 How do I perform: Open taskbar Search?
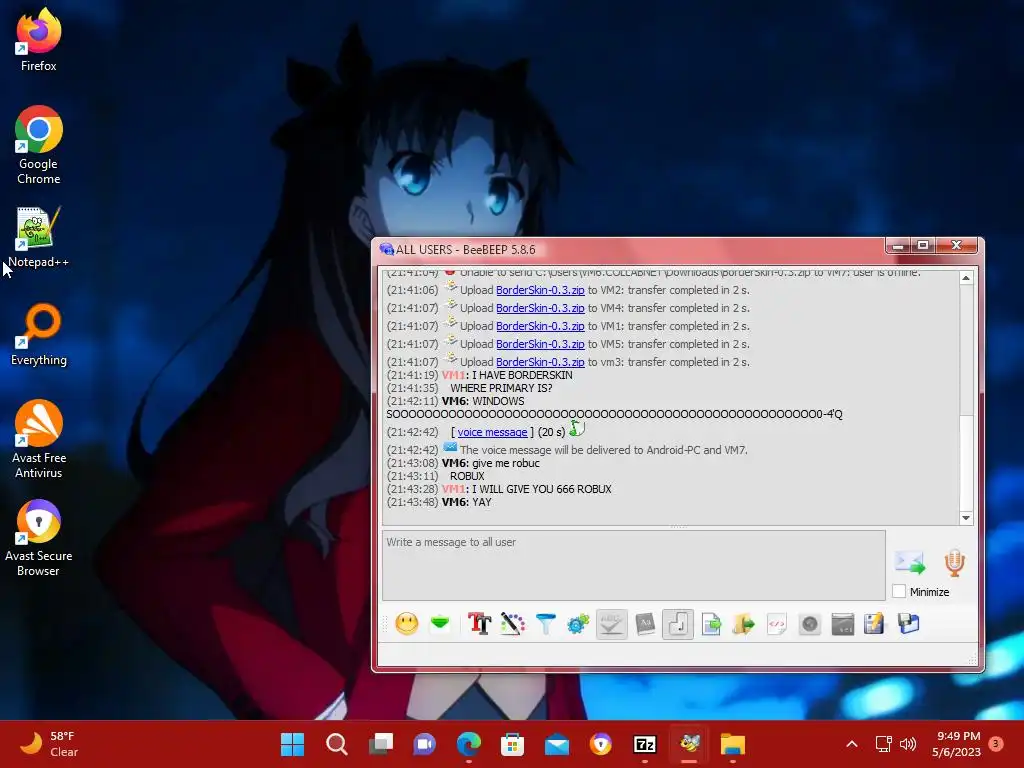(x=336, y=744)
